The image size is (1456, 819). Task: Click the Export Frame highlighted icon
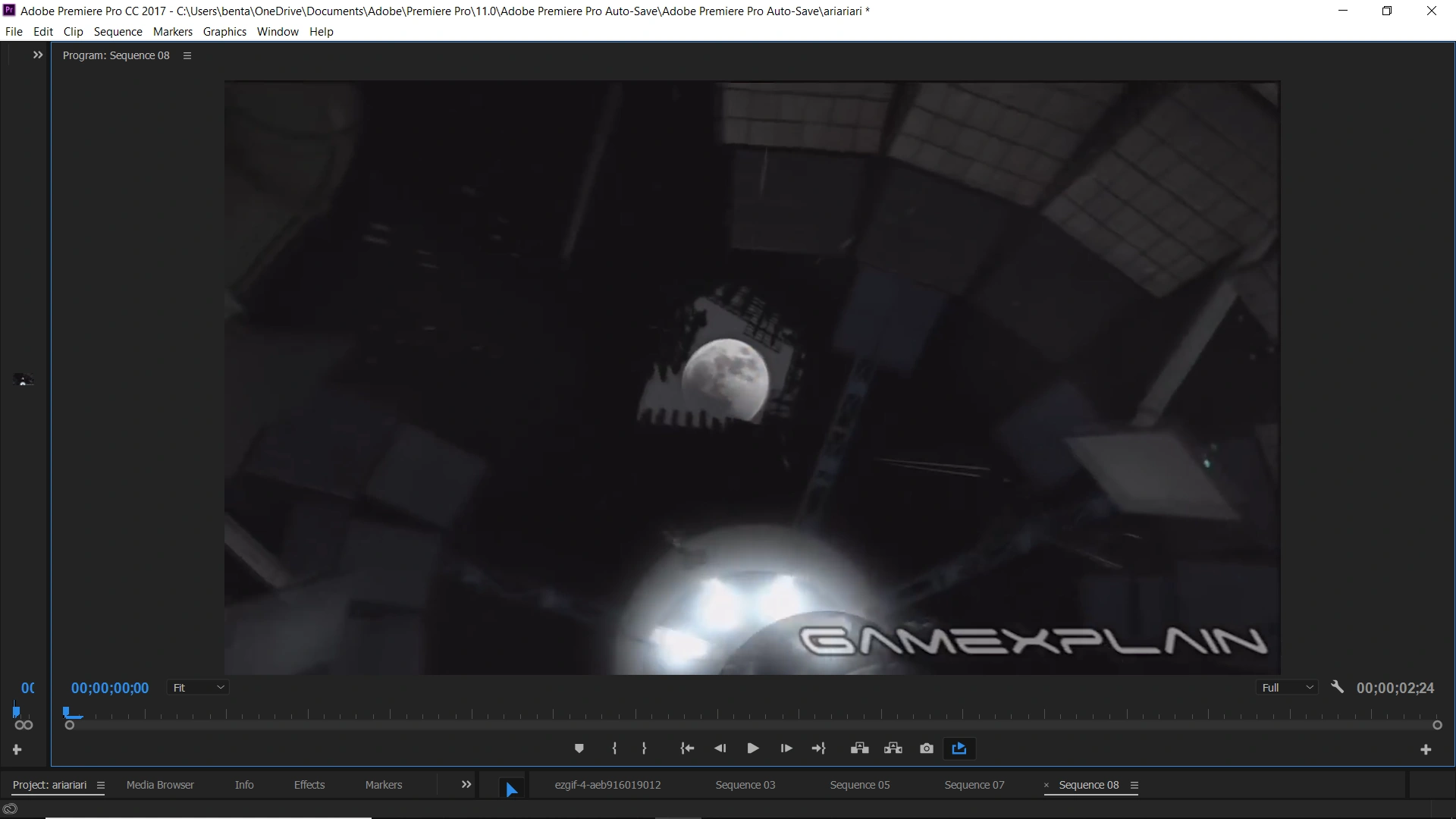[x=959, y=748]
